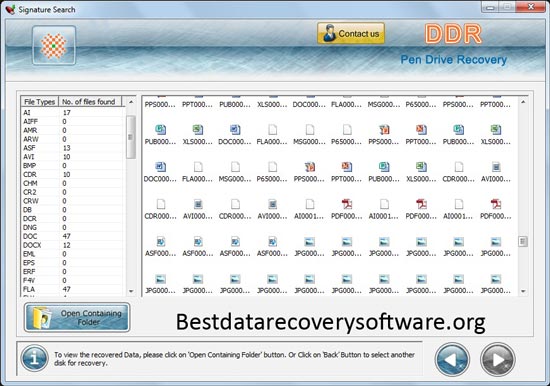The image size is (550, 386).
Task: Sort by No. of files found header
Action: tap(90, 102)
